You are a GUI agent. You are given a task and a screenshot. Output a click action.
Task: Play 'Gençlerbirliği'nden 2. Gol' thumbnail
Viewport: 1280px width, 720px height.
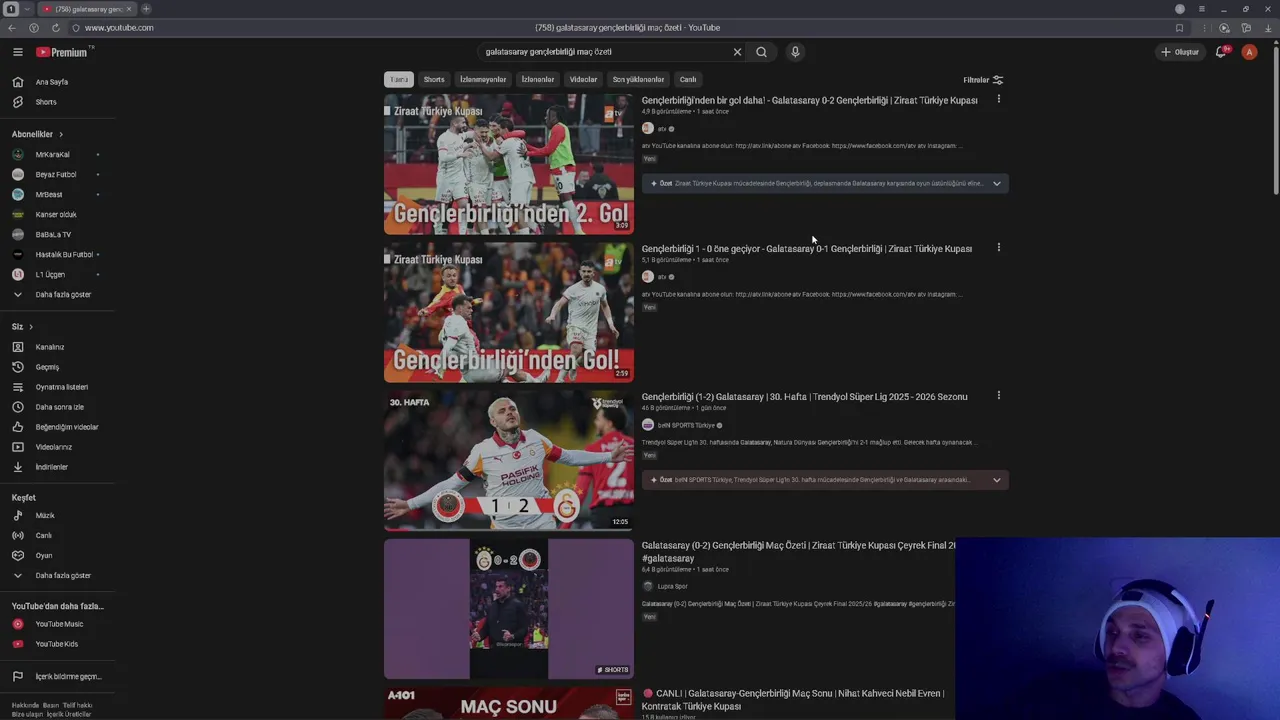[x=509, y=164]
